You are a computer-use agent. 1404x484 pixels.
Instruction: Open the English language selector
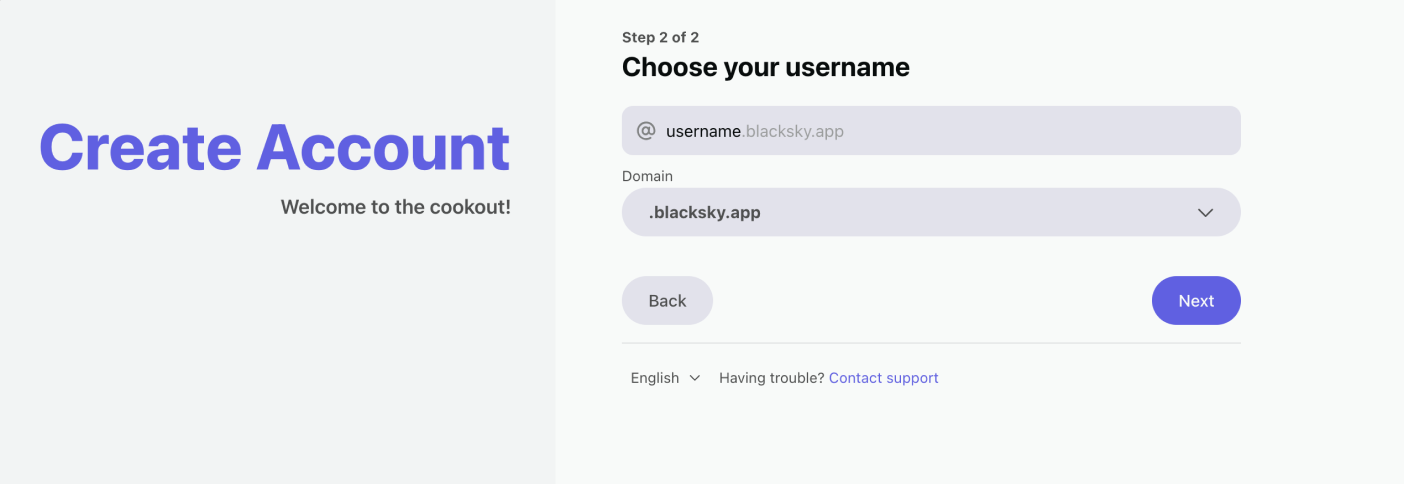tap(665, 378)
